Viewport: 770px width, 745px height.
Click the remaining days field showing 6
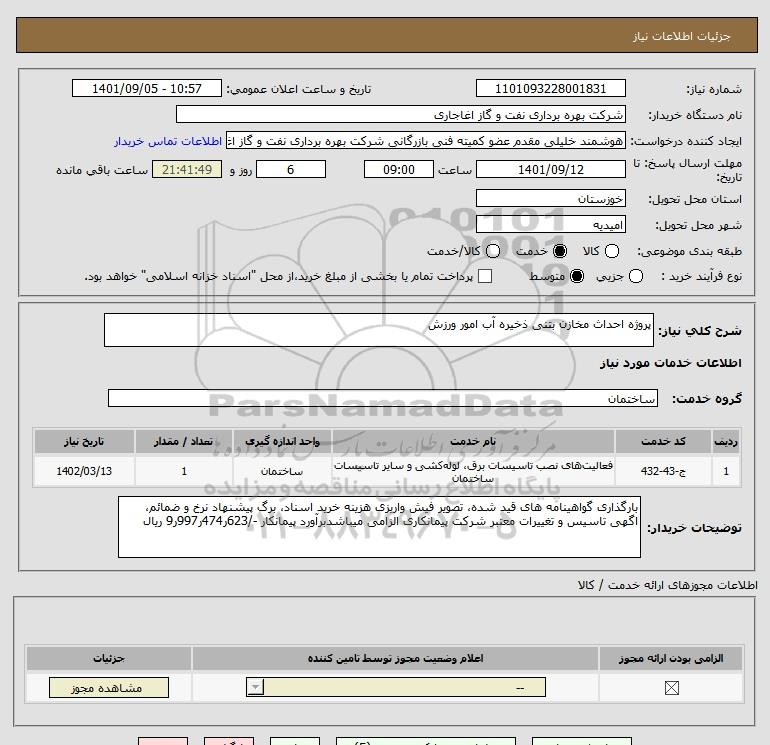[291, 169]
